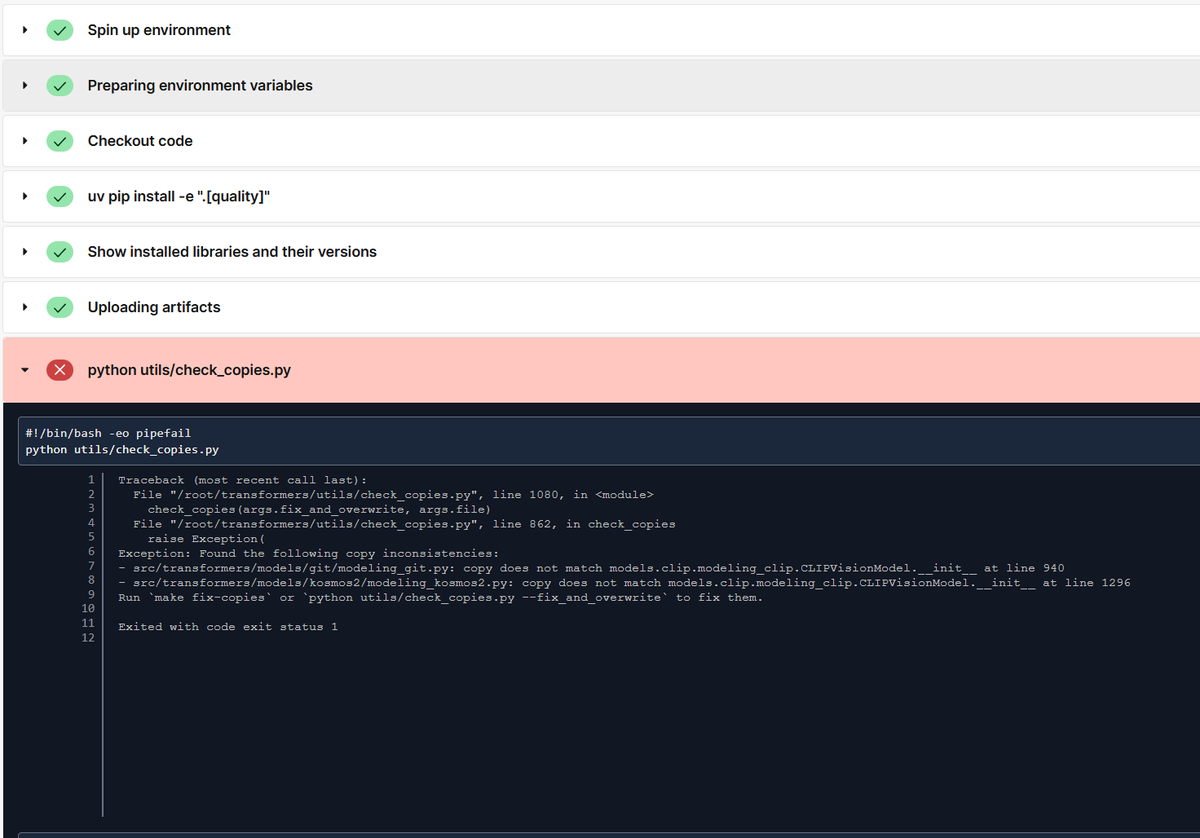This screenshot has height=838, width=1200.
Task: Click red failure icon beside check_copies.py step
Action: point(60,370)
